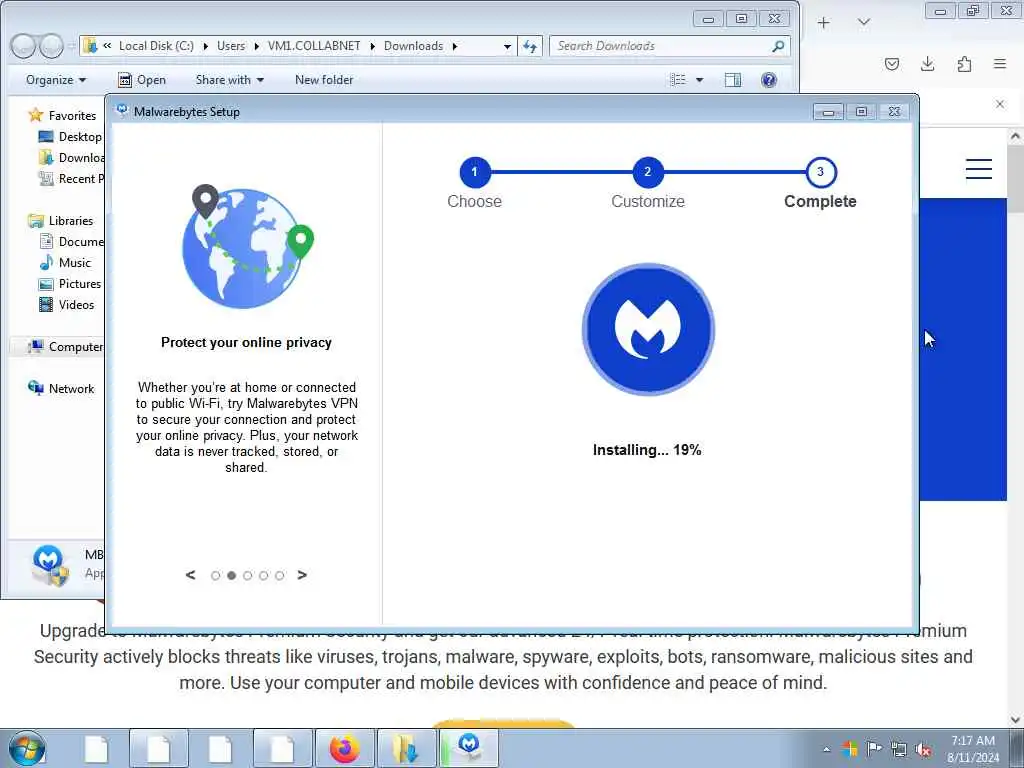Click Open in Explorer toolbar

pos(142,80)
